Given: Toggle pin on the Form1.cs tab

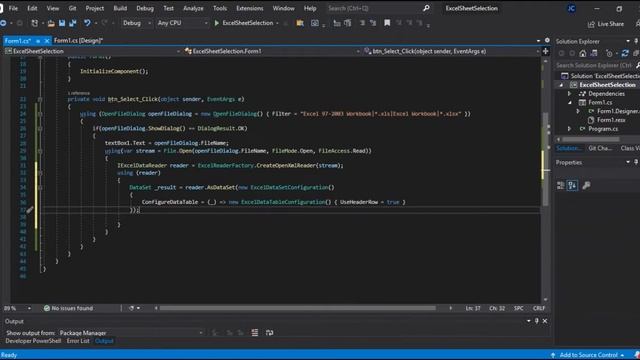Looking at the screenshot, I should click(x=38, y=41).
